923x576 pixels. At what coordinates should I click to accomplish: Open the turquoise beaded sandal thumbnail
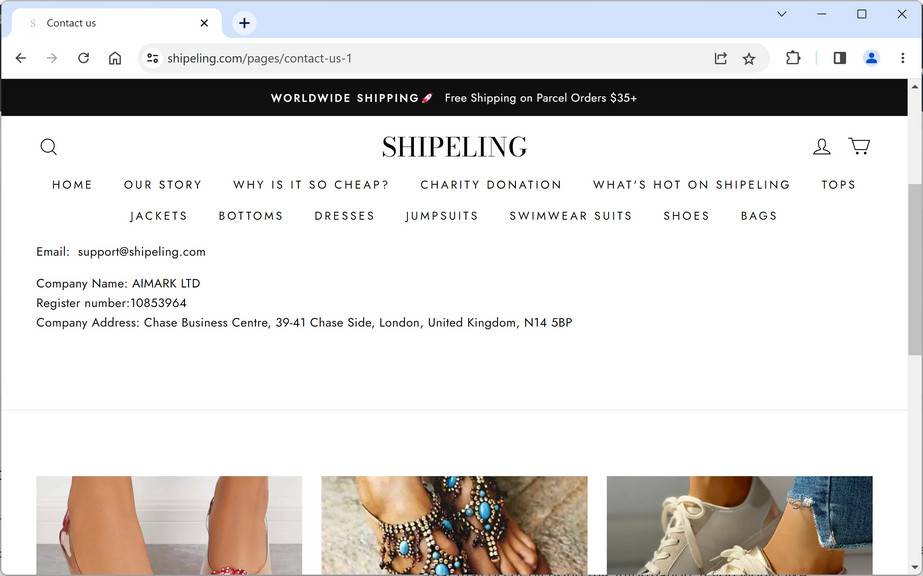(x=454, y=525)
